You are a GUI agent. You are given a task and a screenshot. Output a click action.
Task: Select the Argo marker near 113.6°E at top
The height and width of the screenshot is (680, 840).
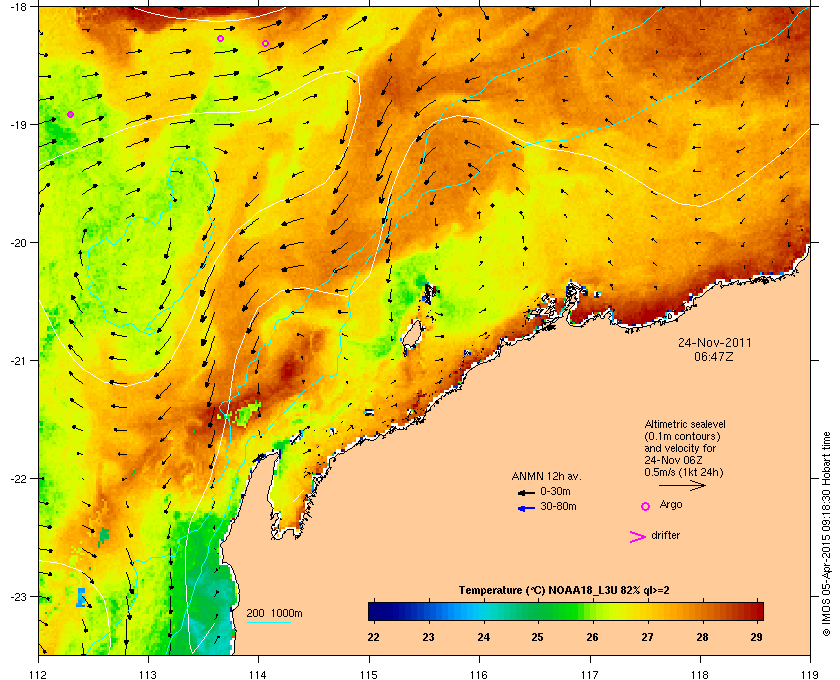click(x=220, y=39)
